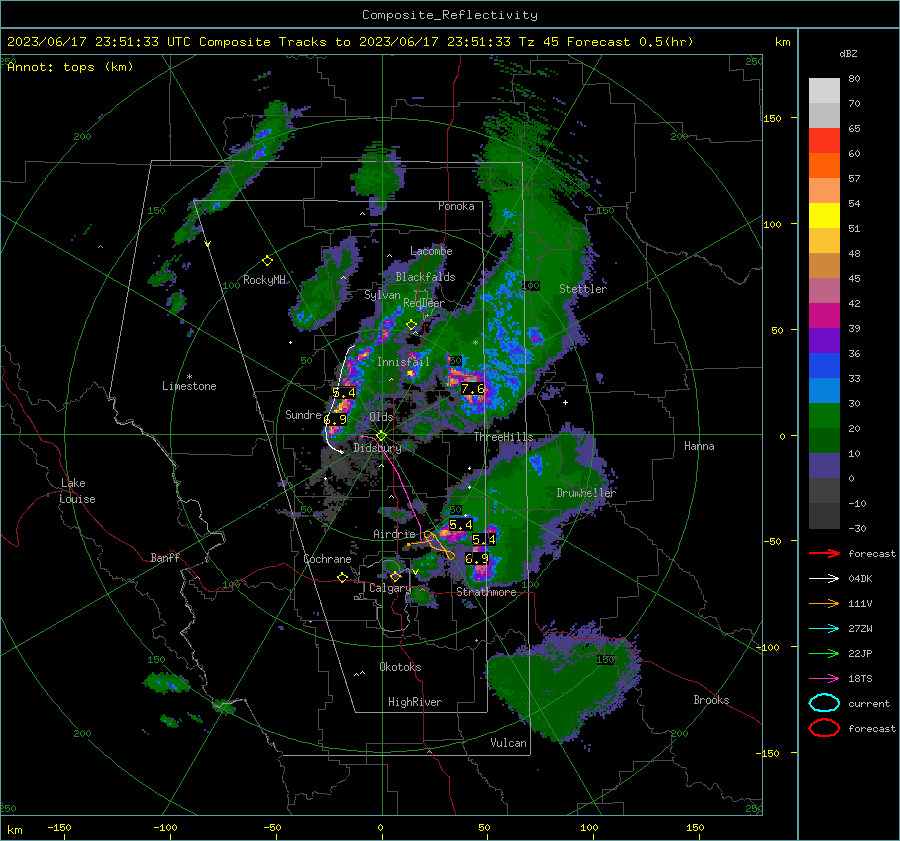Click the dBZ legend heading
This screenshot has height=841, width=900.
click(x=848, y=54)
